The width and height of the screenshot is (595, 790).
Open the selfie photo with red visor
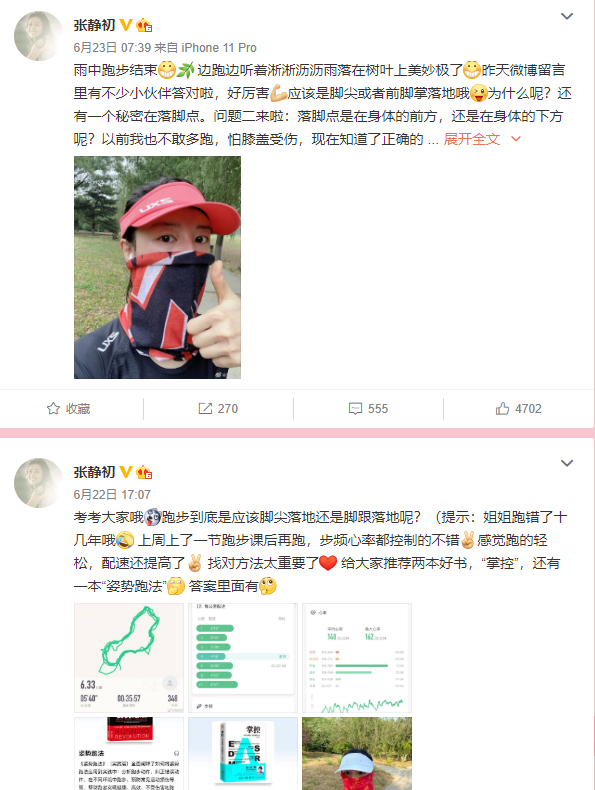click(x=157, y=268)
